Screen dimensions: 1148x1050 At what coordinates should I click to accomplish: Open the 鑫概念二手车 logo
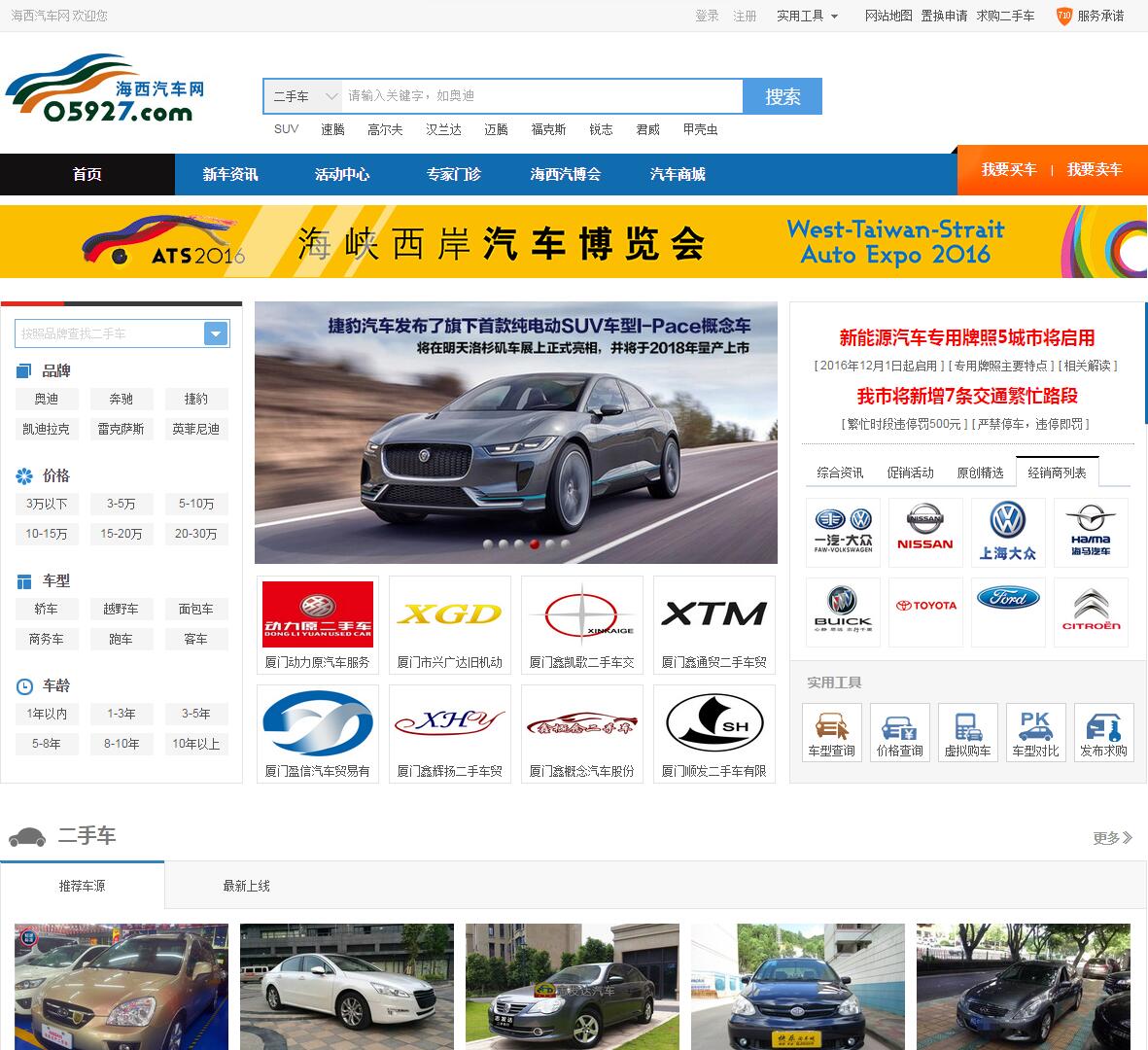(x=582, y=723)
